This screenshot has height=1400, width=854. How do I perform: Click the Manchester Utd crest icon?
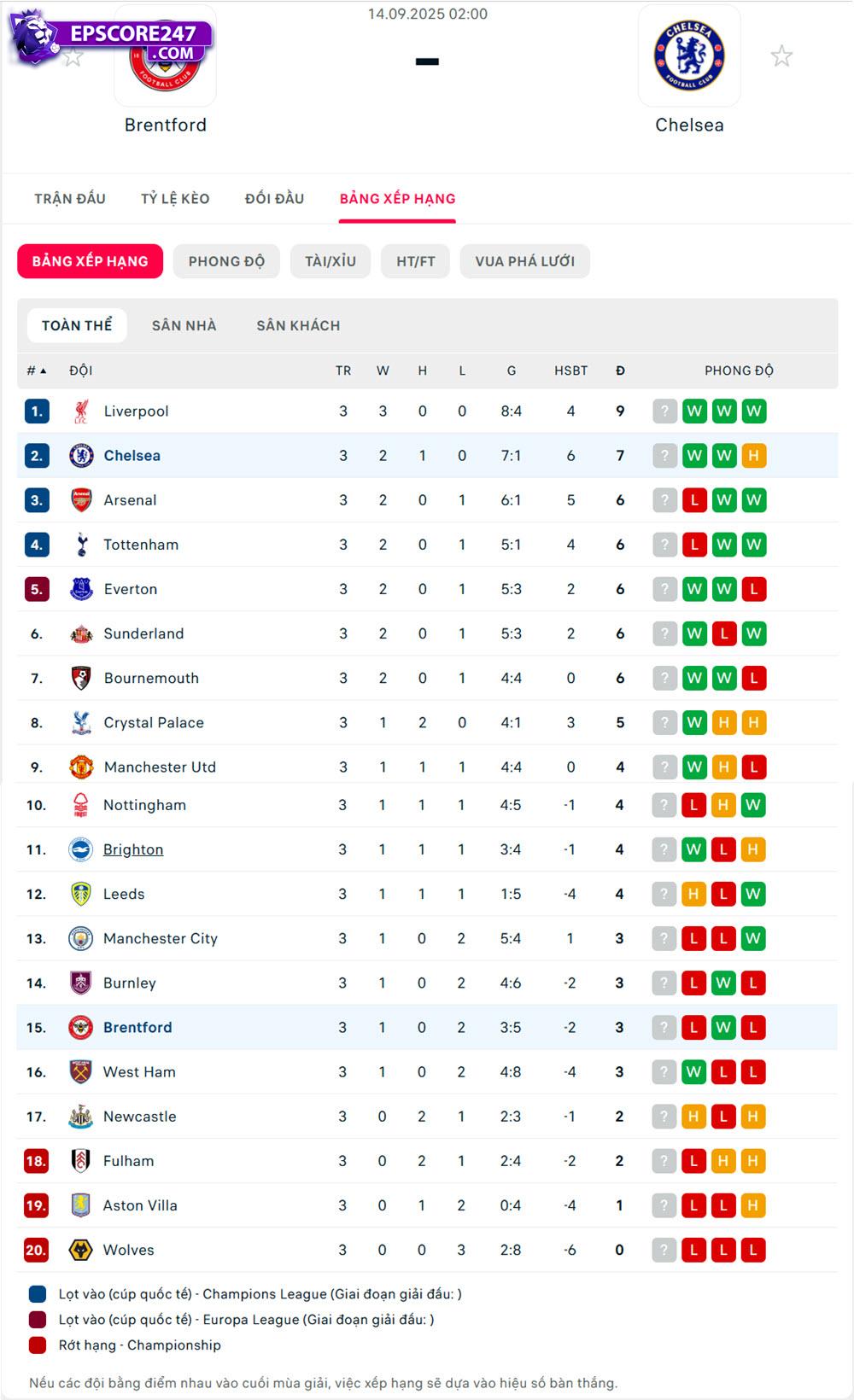81,767
